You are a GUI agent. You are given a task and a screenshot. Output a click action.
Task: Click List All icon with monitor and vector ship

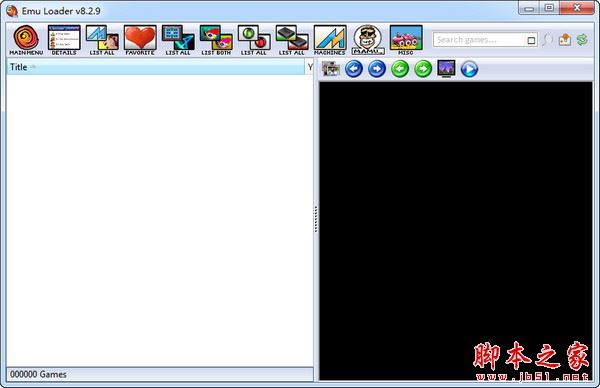[178, 40]
